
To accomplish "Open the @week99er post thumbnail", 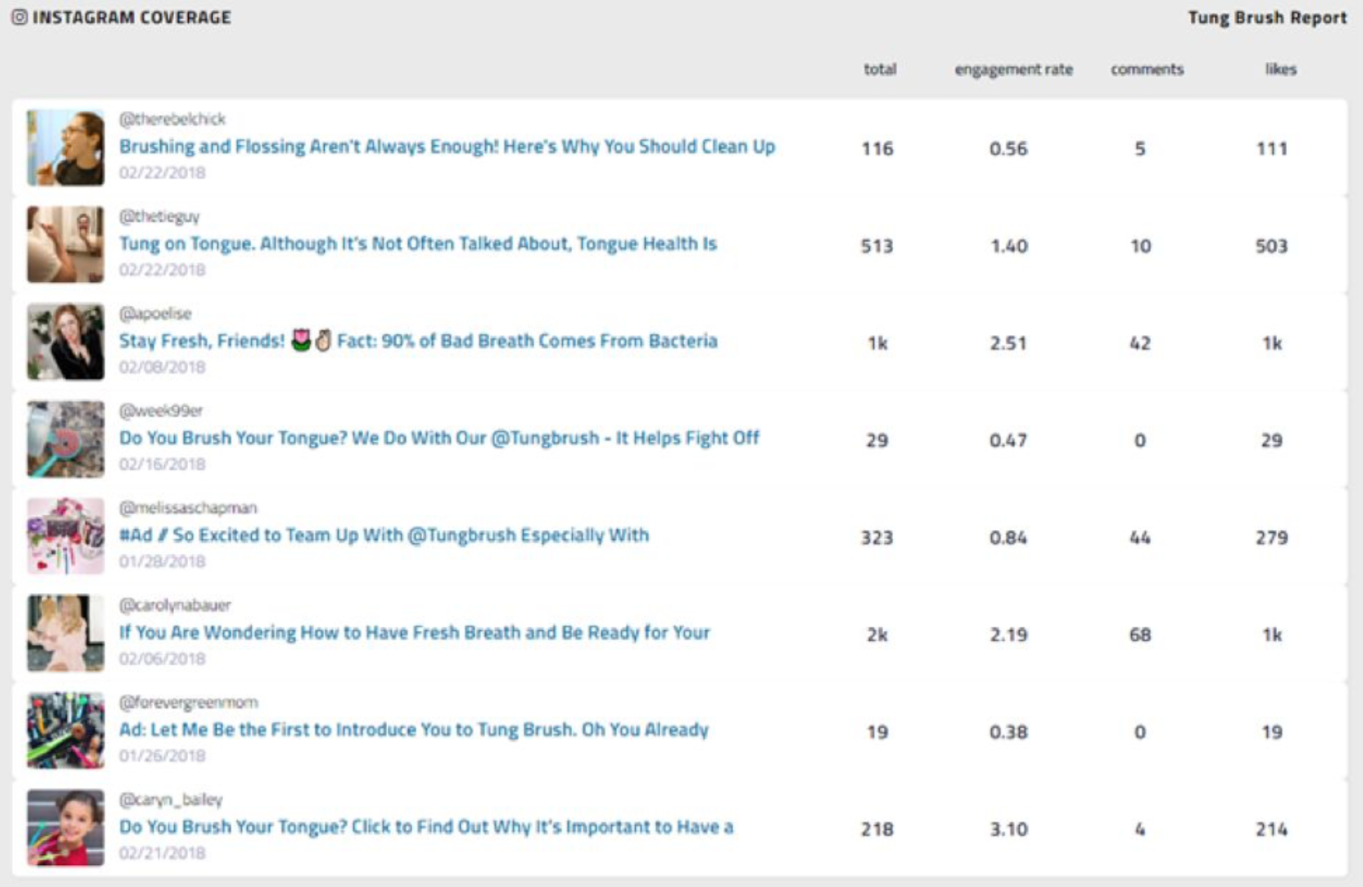I will [x=65, y=438].
